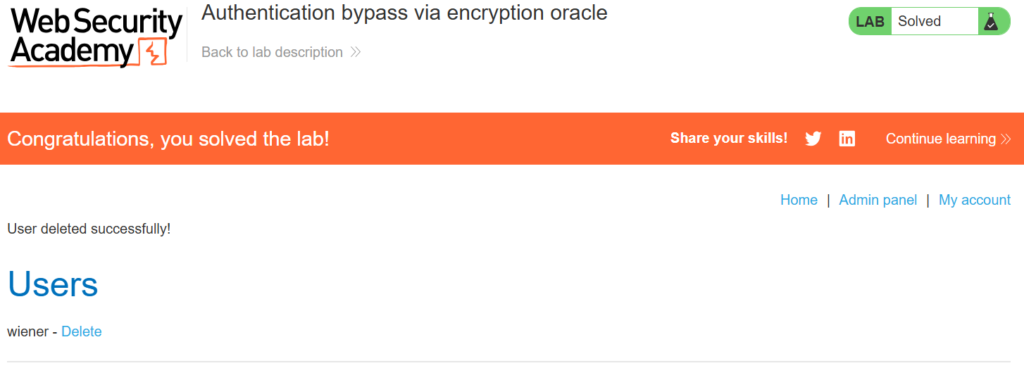
Task: Click the lab flask icon
Action: click(991, 22)
